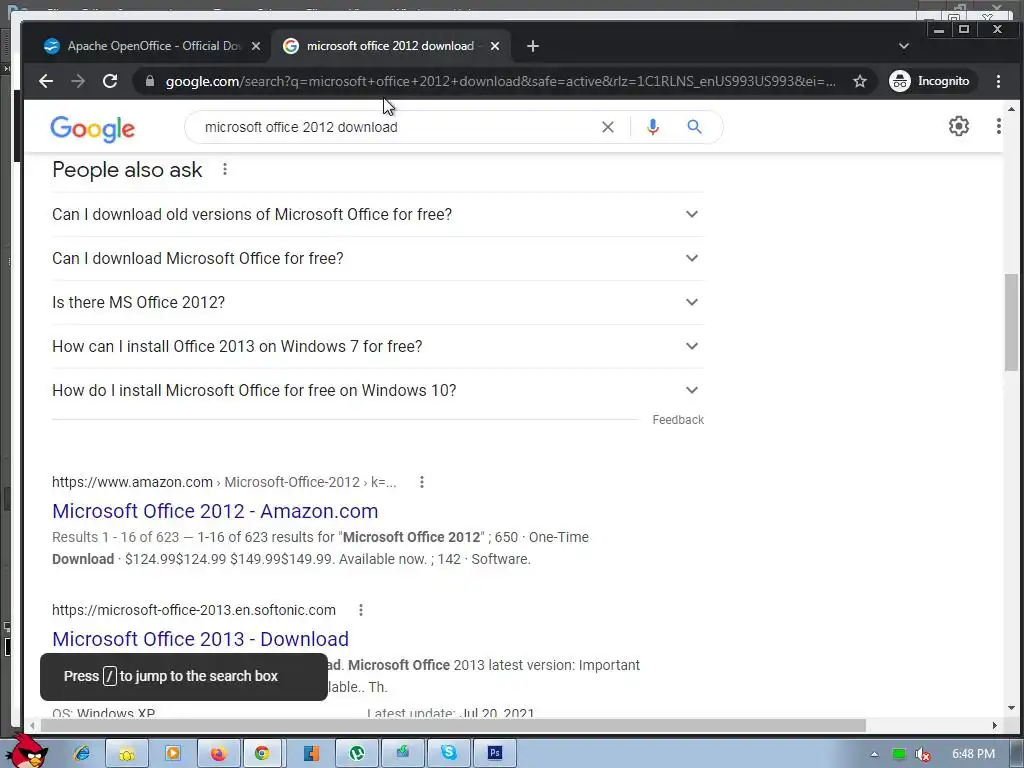Click the muted volume tray icon
The image size is (1024, 768).
pos(922,754)
